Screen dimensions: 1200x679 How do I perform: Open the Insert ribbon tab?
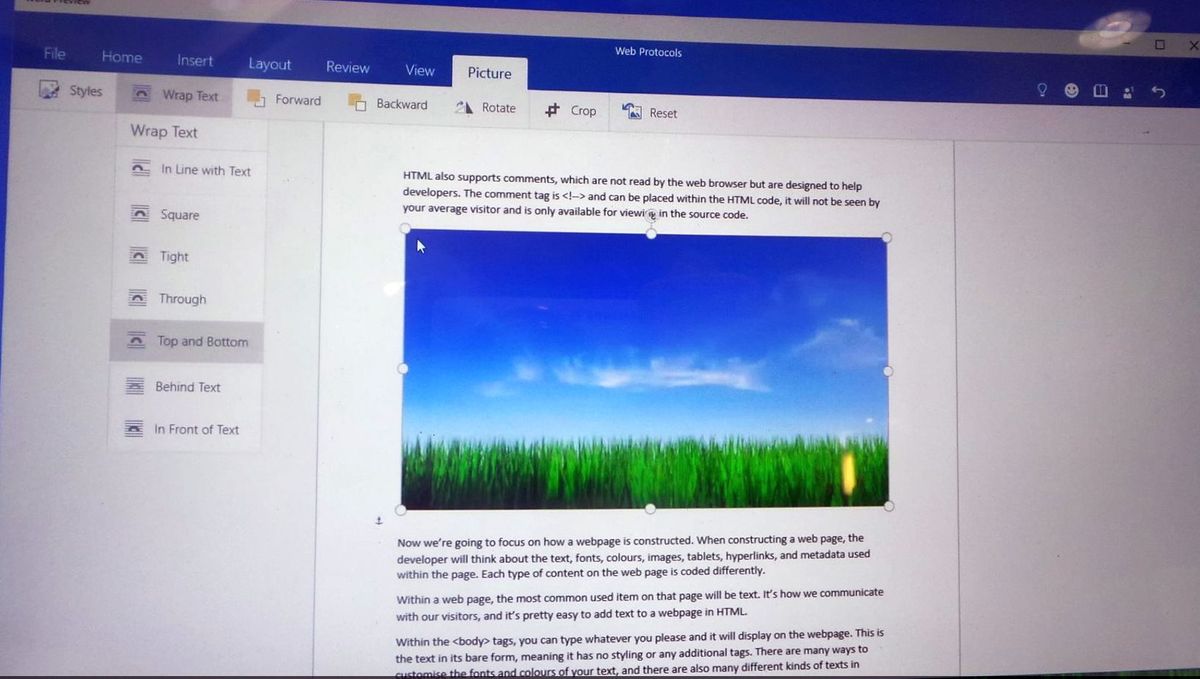coord(194,61)
